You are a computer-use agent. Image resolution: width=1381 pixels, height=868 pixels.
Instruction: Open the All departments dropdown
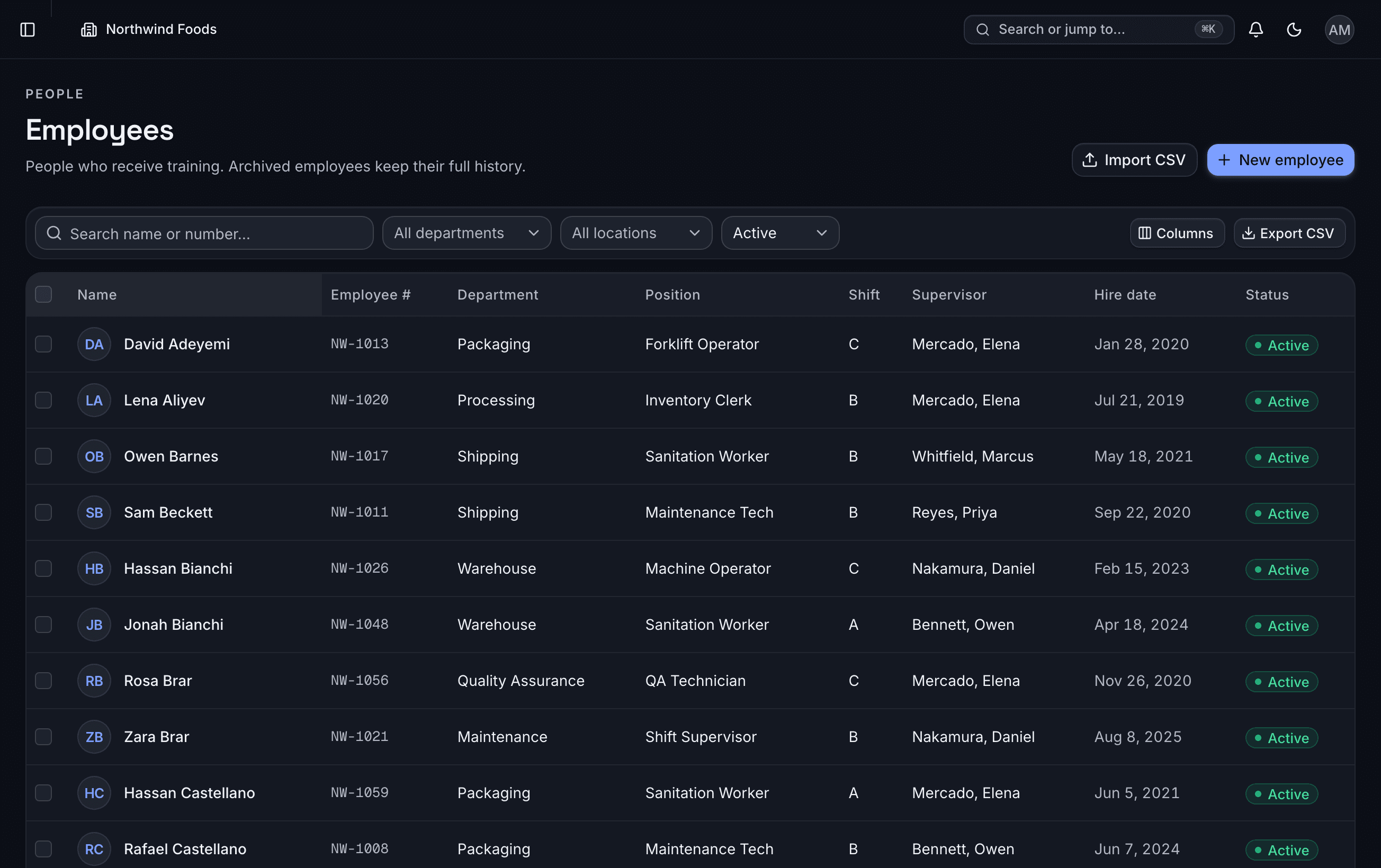(x=467, y=233)
